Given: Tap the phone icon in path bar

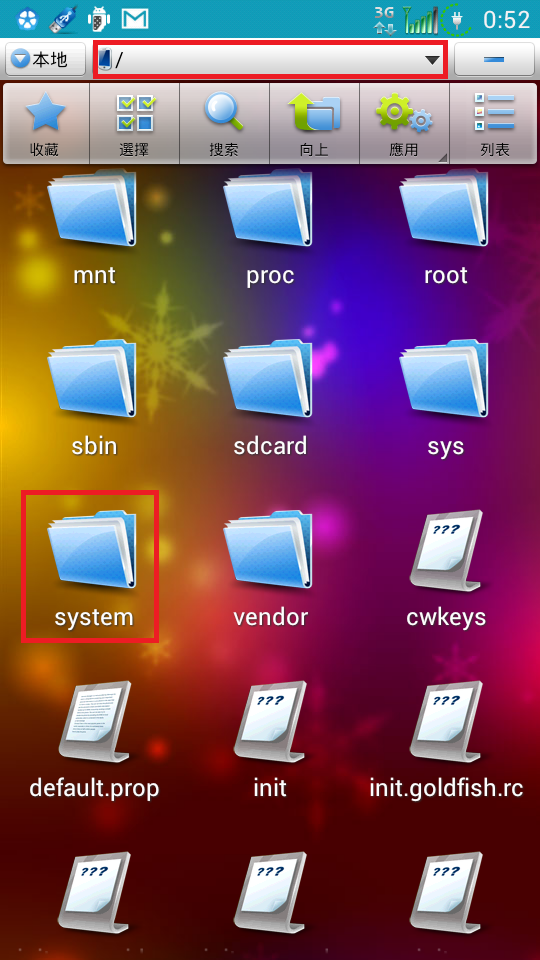Looking at the screenshot, I should (105, 59).
